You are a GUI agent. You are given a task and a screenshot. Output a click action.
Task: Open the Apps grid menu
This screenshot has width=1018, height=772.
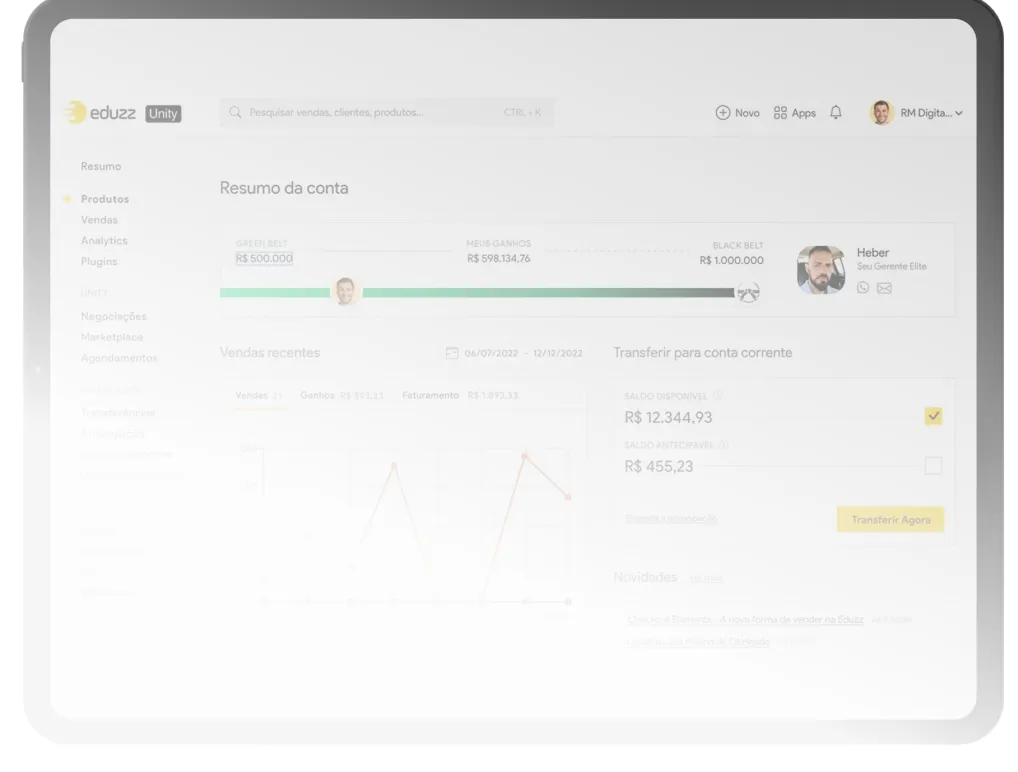coord(795,113)
